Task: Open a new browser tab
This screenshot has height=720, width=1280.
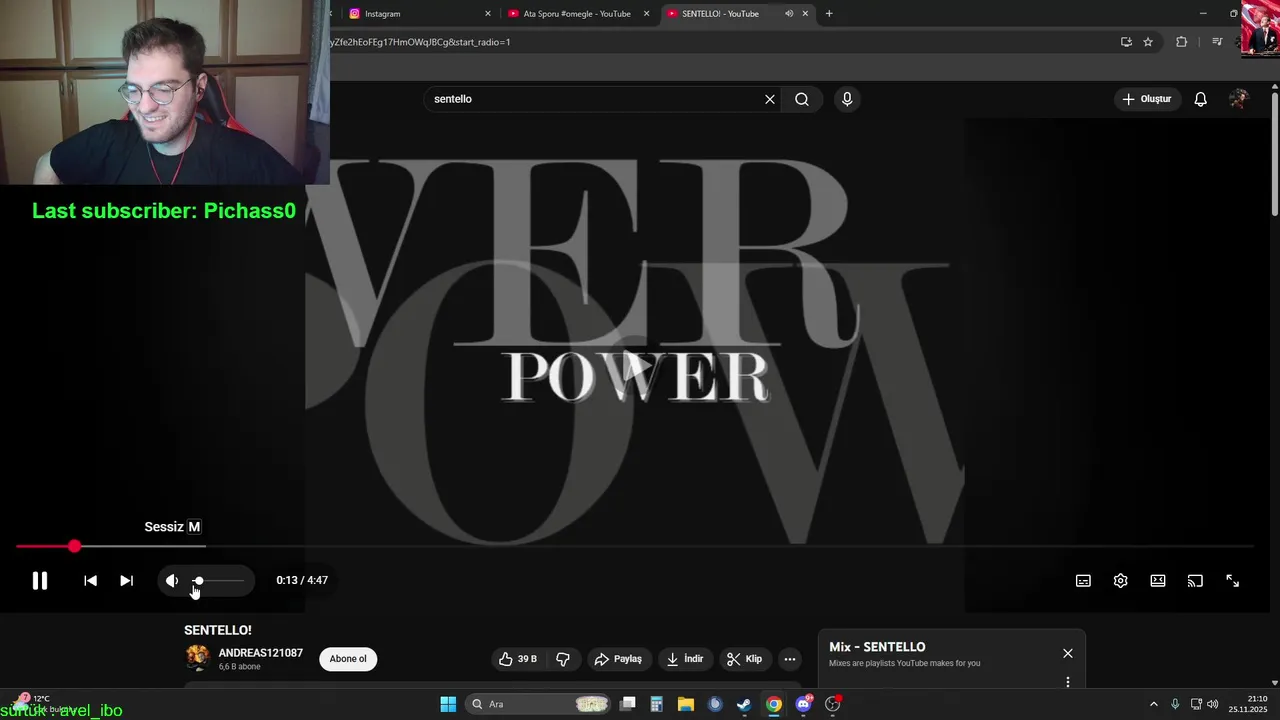Action: 829,14
